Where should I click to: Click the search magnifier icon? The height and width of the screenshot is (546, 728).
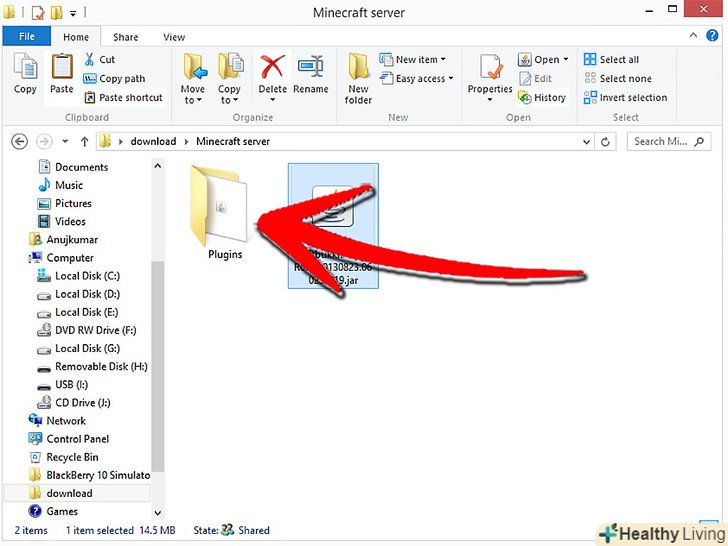tap(699, 141)
